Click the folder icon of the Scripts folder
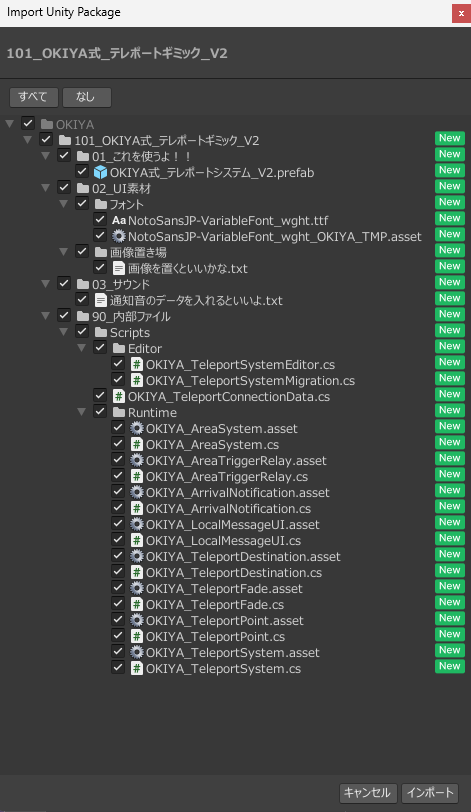This screenshot has height=812, width=471. coord(101,332)
